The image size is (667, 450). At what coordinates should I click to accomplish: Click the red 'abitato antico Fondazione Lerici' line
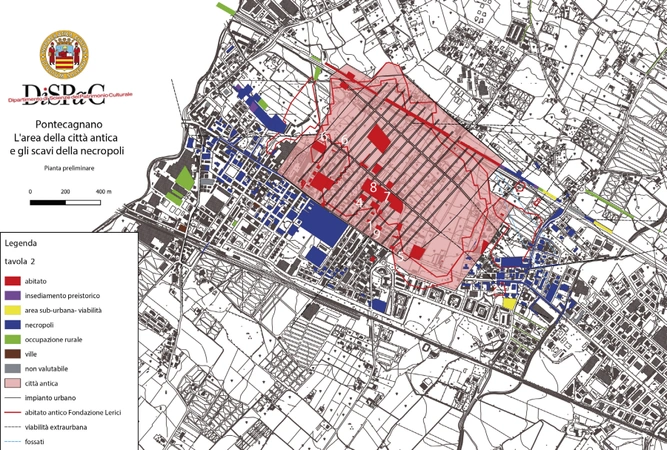pos(12,412)
